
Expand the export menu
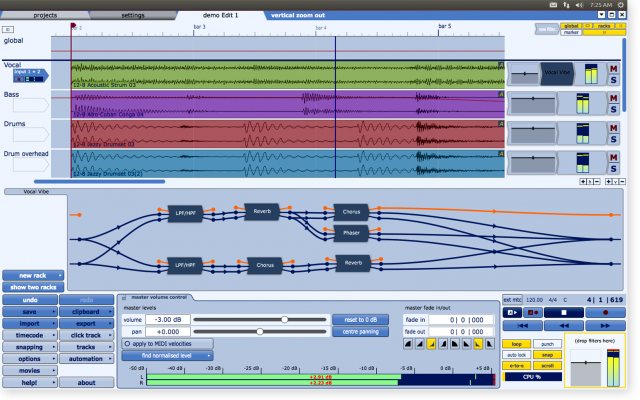(x=87, y=324)
